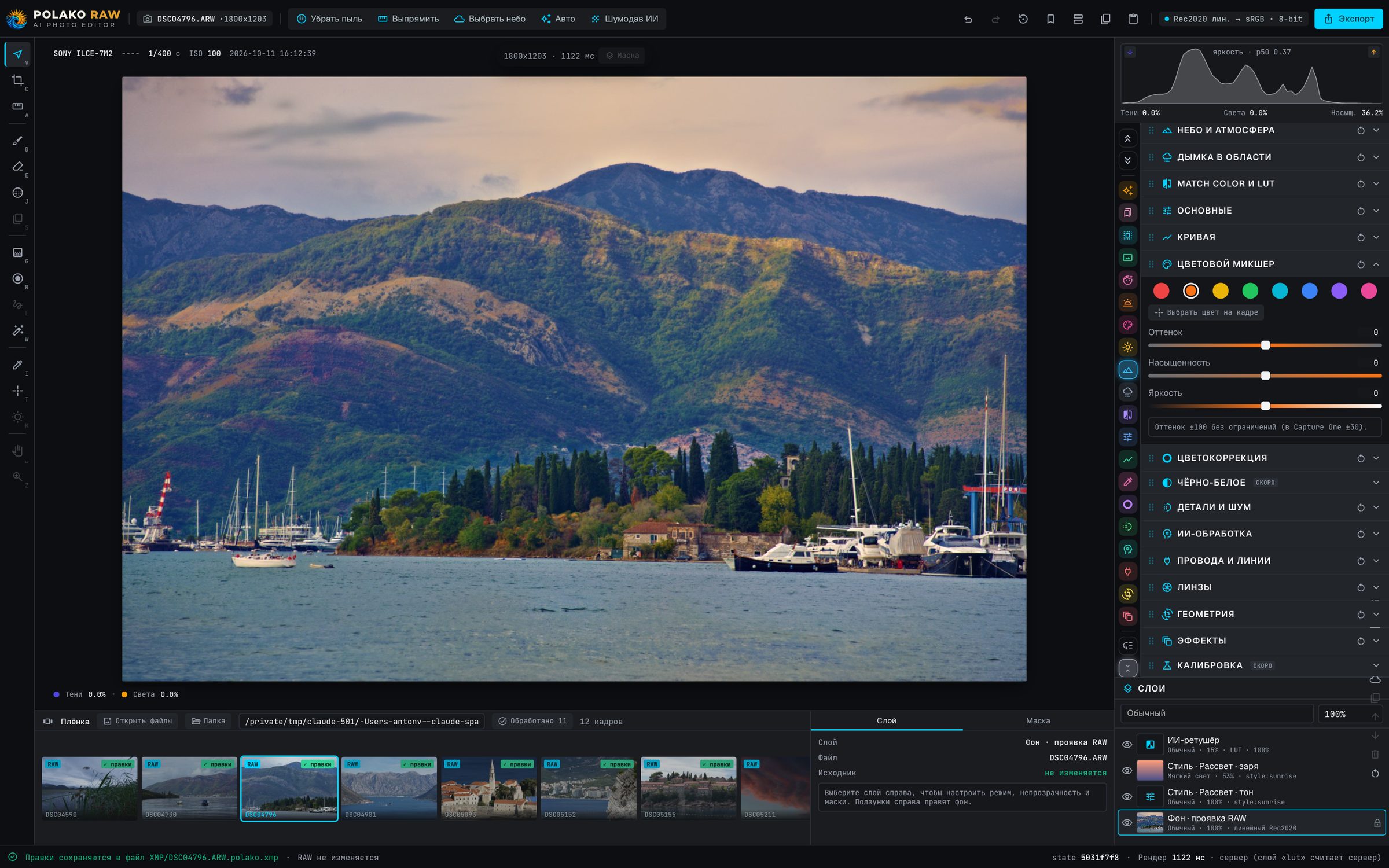Expand the Детали и шум panel

click(x=1376, y=507)
